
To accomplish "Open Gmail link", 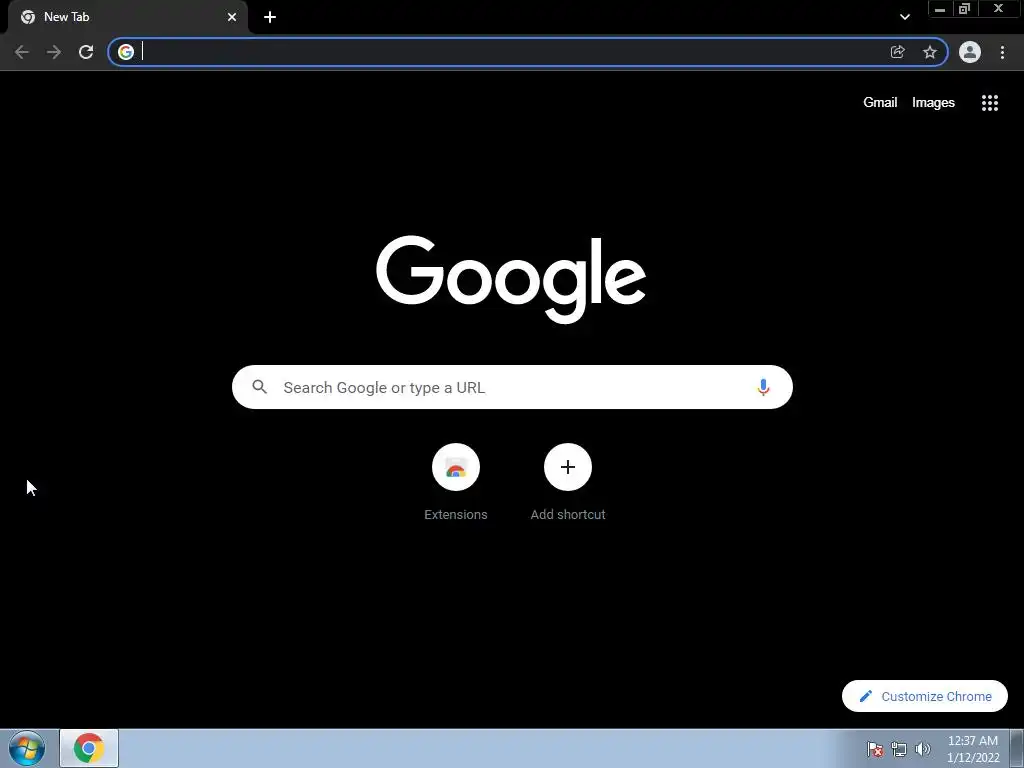I will pyautogui.click(x=880, y=103).
